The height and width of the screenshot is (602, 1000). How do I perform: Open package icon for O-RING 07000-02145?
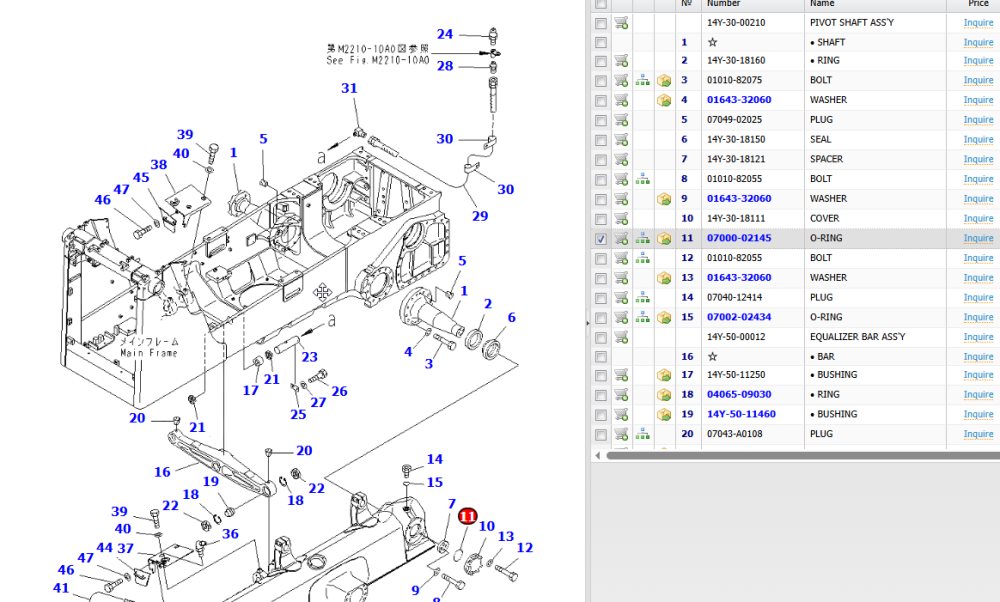(x=664, y=239)
